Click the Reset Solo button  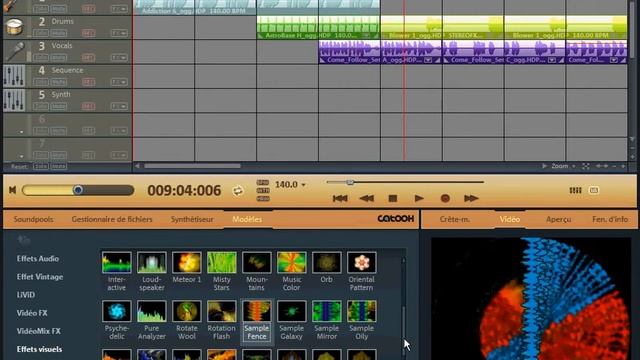(40, 167)
